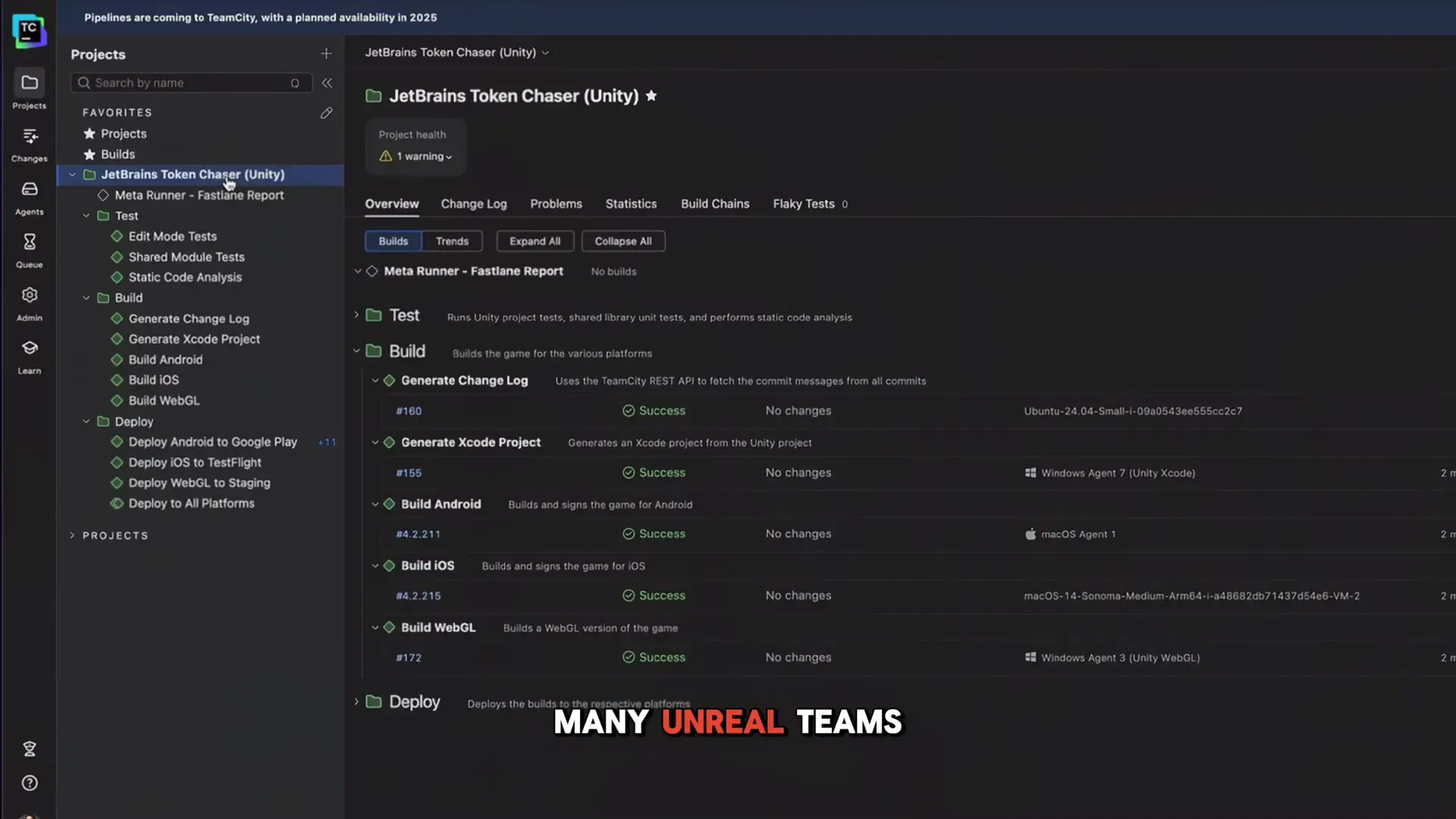Switch view to Trends toggle
The height and width of the screenshot is (819, 1456).
coord(452,241)
